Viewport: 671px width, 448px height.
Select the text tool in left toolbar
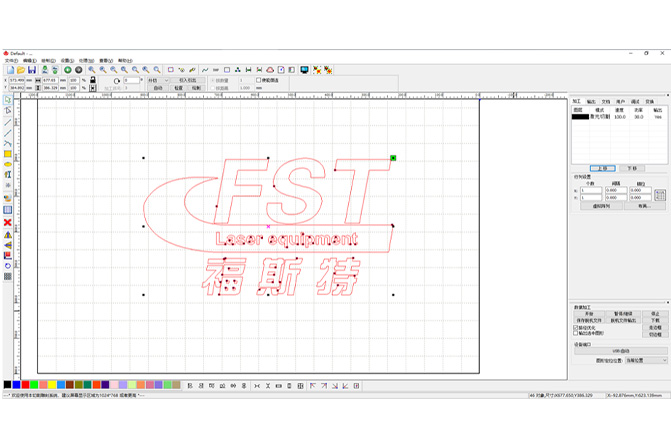(x=8, y=175)
